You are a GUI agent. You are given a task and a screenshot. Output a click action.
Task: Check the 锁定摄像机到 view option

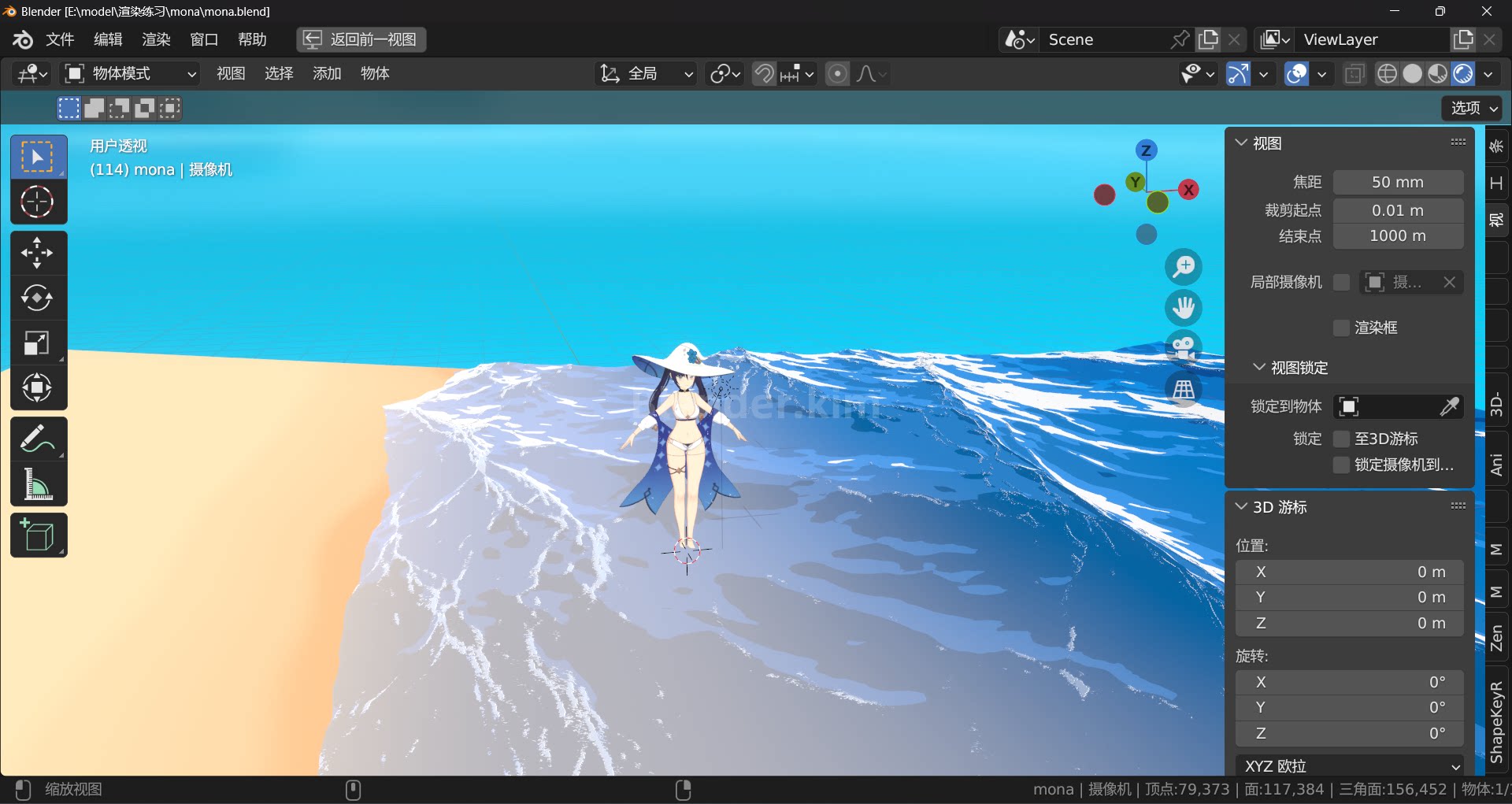tap(1342, 465)
